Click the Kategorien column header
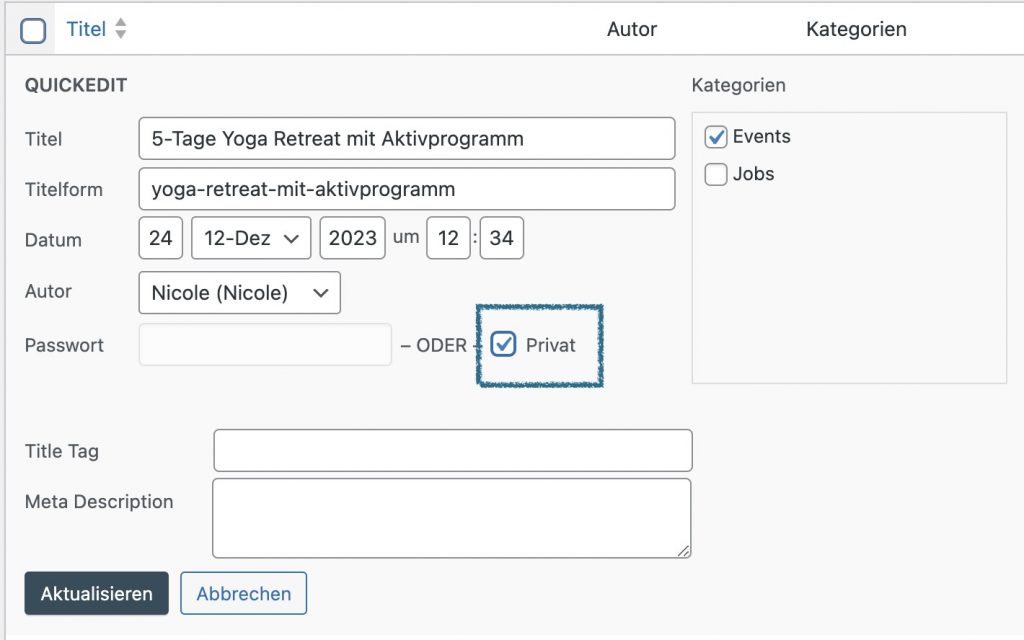 856,30
